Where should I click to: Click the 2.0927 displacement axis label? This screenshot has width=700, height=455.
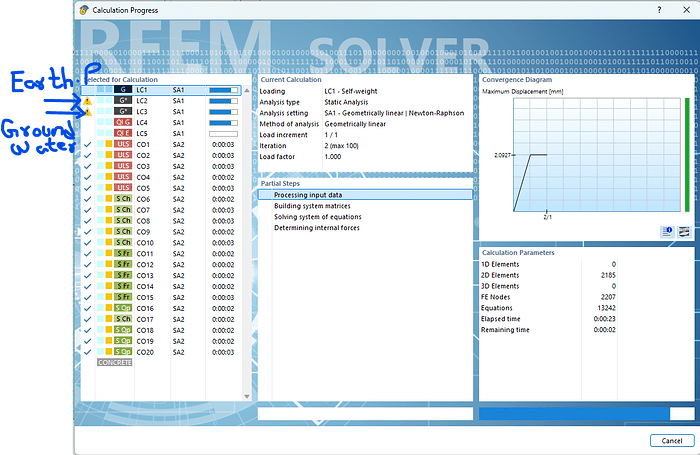(x=502, y=155)
